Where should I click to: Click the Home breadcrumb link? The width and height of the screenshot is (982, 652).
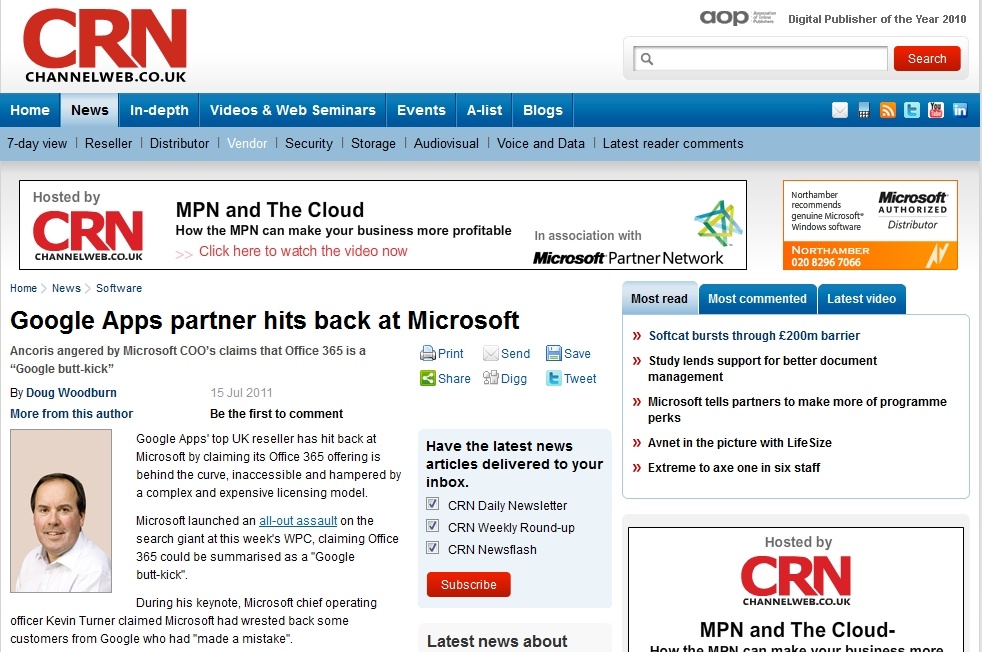pyautogui.click(x=23, y=288)
